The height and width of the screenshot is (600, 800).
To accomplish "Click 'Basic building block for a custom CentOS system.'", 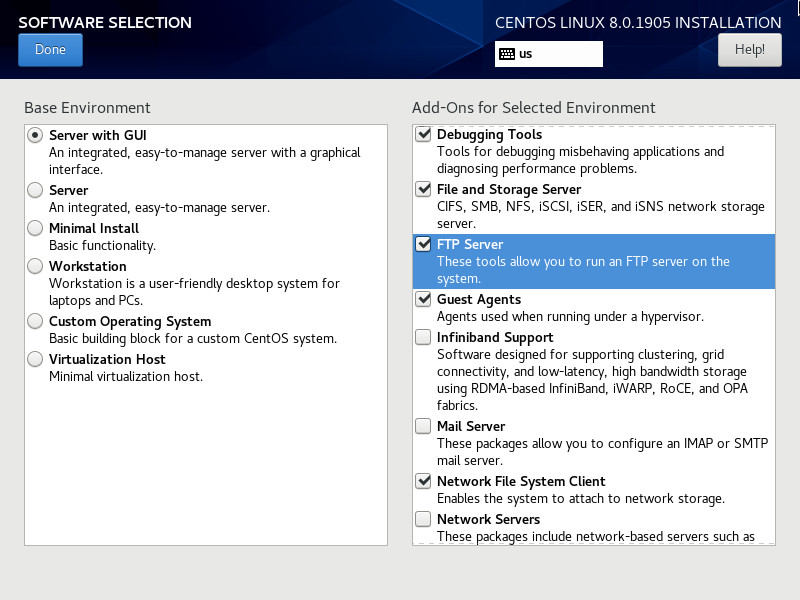I will [x=193, y=339].
